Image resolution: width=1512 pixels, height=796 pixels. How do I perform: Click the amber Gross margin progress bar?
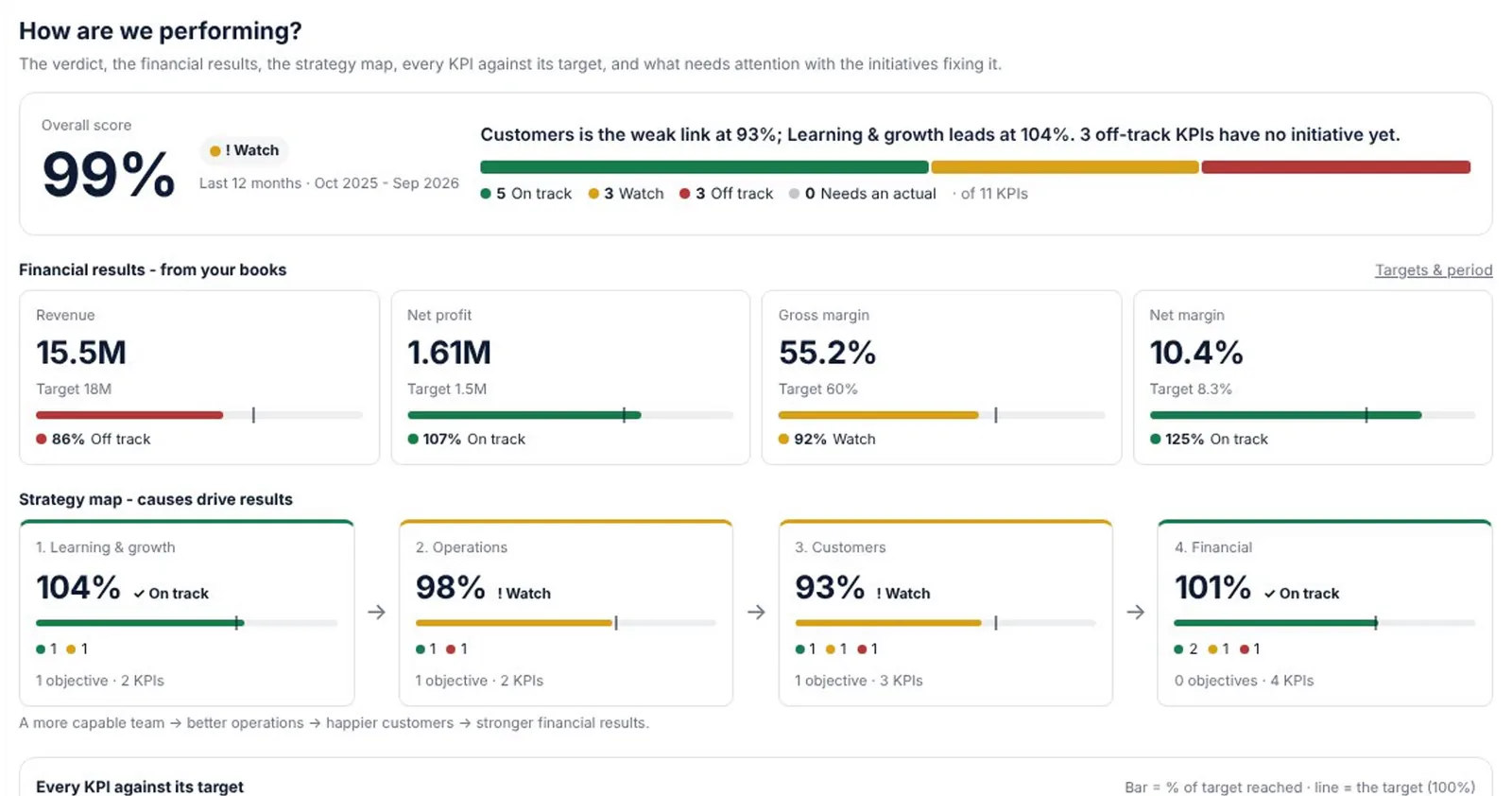point(879,415)
